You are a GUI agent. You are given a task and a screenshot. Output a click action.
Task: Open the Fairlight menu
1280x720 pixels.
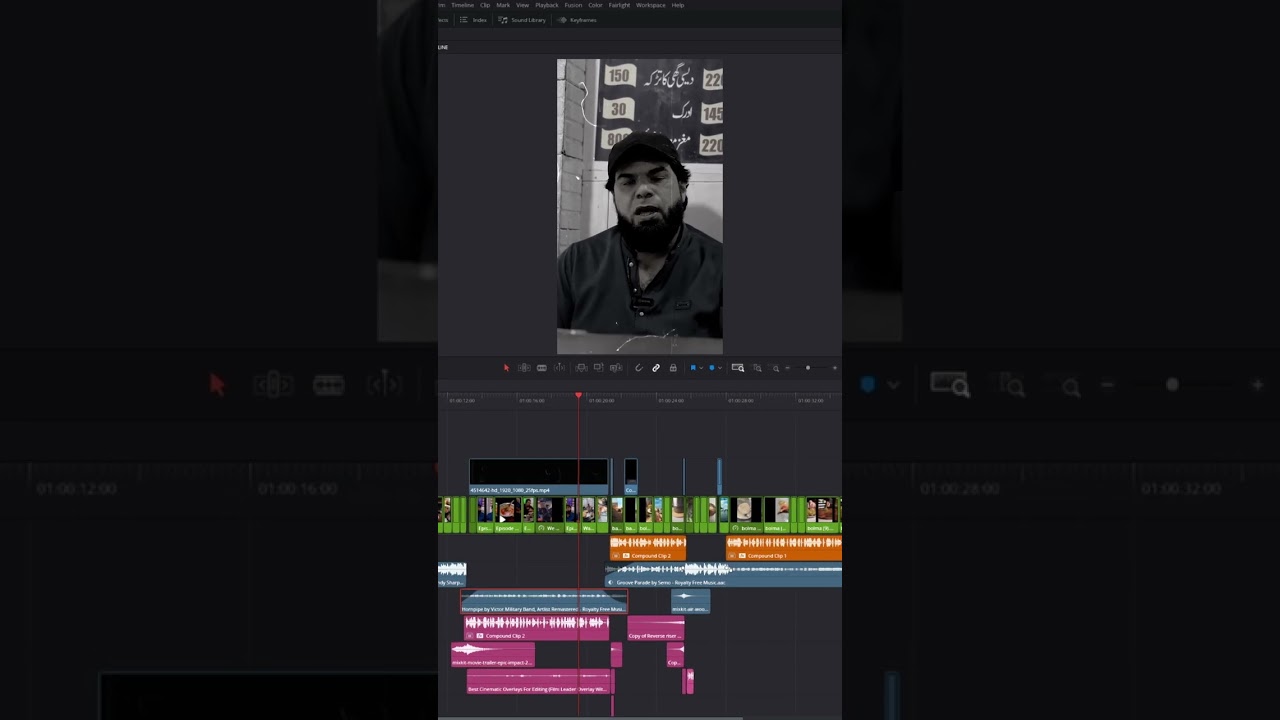(619, 5)
